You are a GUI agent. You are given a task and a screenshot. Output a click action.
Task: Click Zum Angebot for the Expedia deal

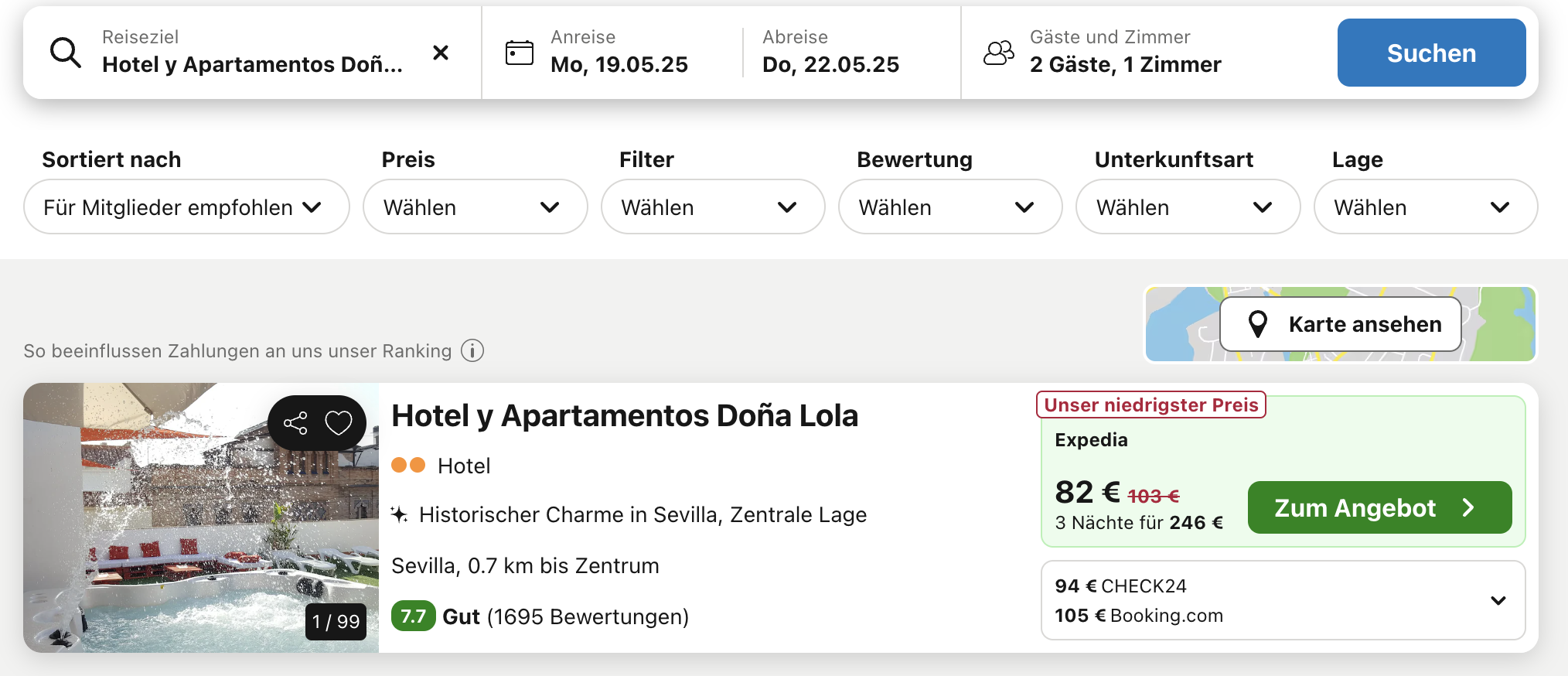[1379, 508]
